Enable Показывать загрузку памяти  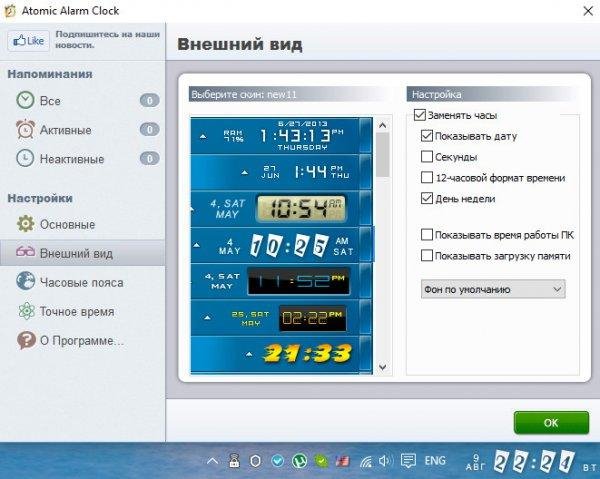point(427,256)
